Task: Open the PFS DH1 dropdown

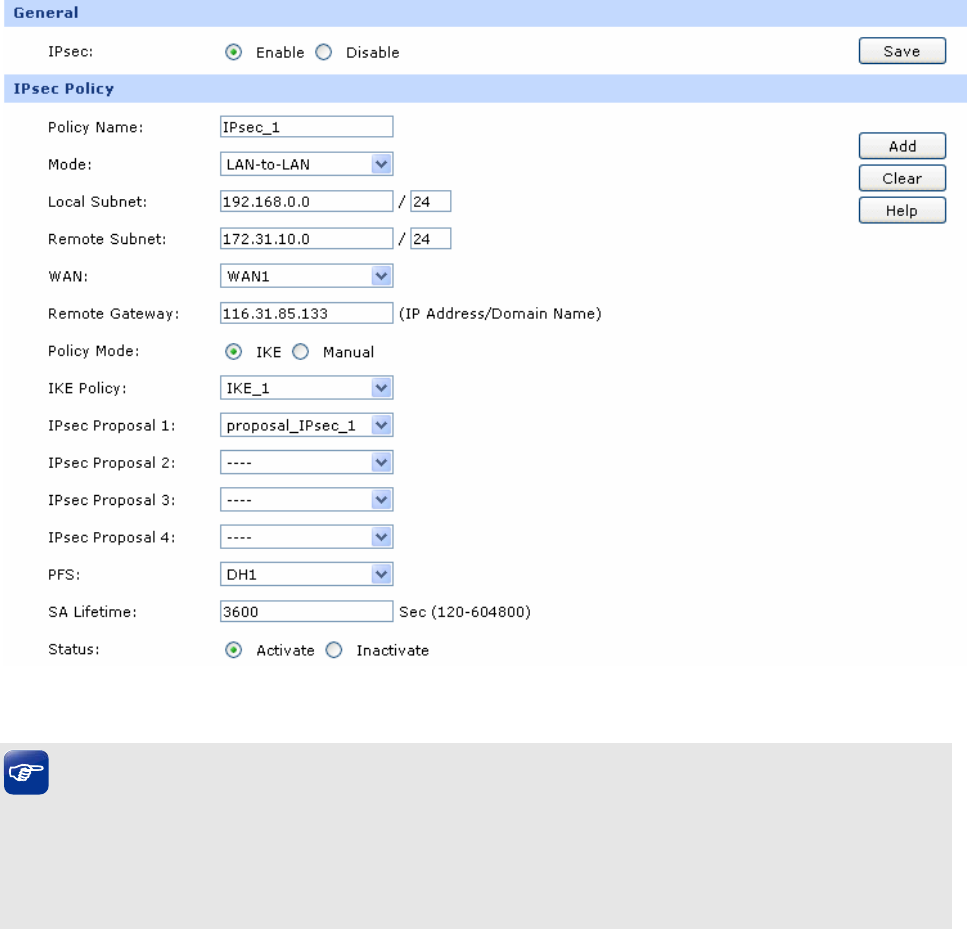Action: (306, 574)
